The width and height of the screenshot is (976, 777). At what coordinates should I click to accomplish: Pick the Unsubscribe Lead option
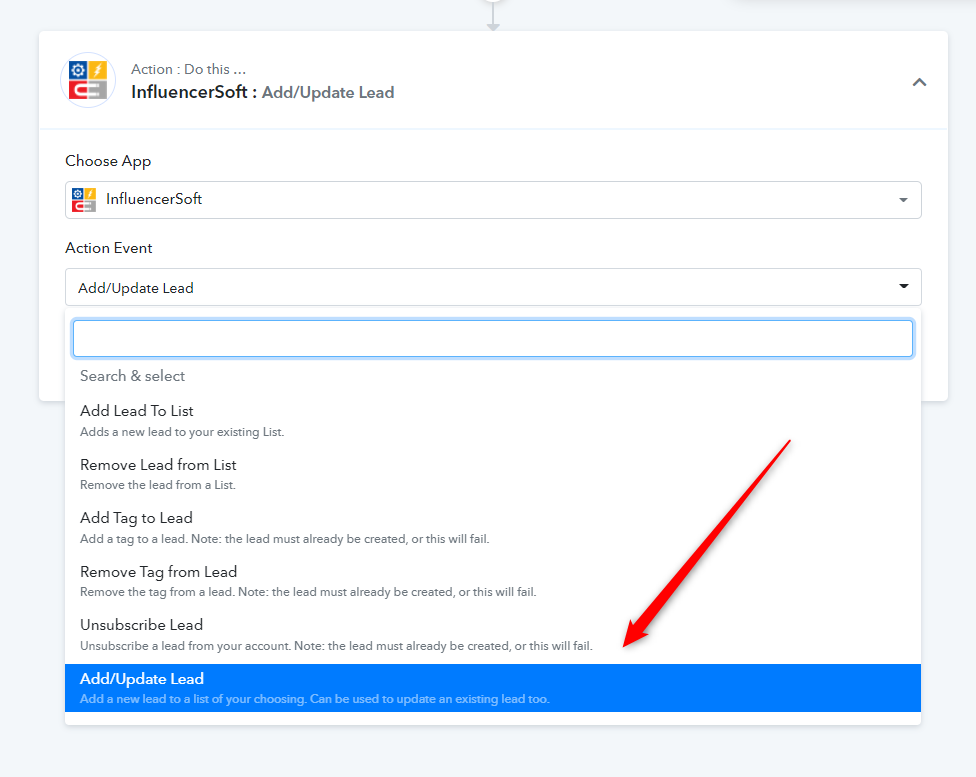click(493, 634)
